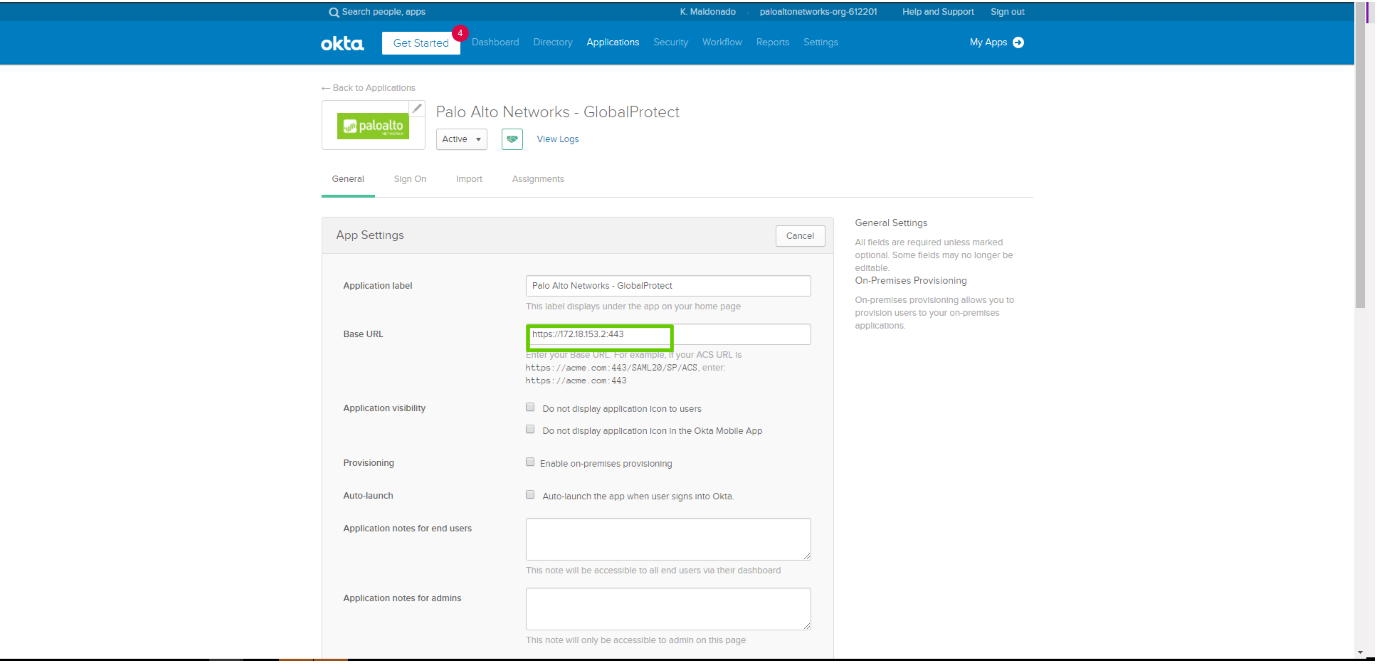
Task: Open the red notification badge 4
Action: 460,33
